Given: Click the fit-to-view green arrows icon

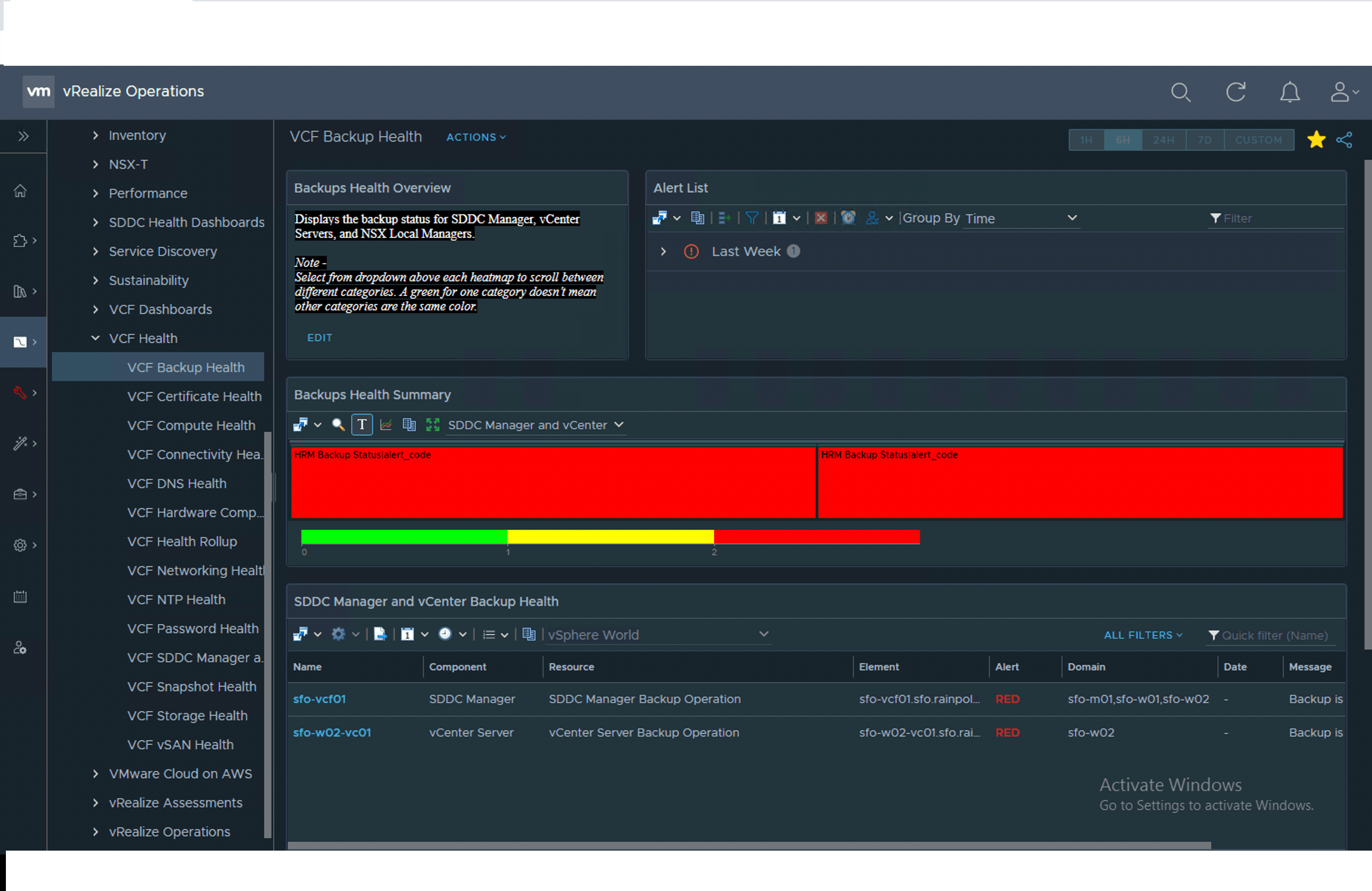Looking at the screenshot, I should pos(432,425).
